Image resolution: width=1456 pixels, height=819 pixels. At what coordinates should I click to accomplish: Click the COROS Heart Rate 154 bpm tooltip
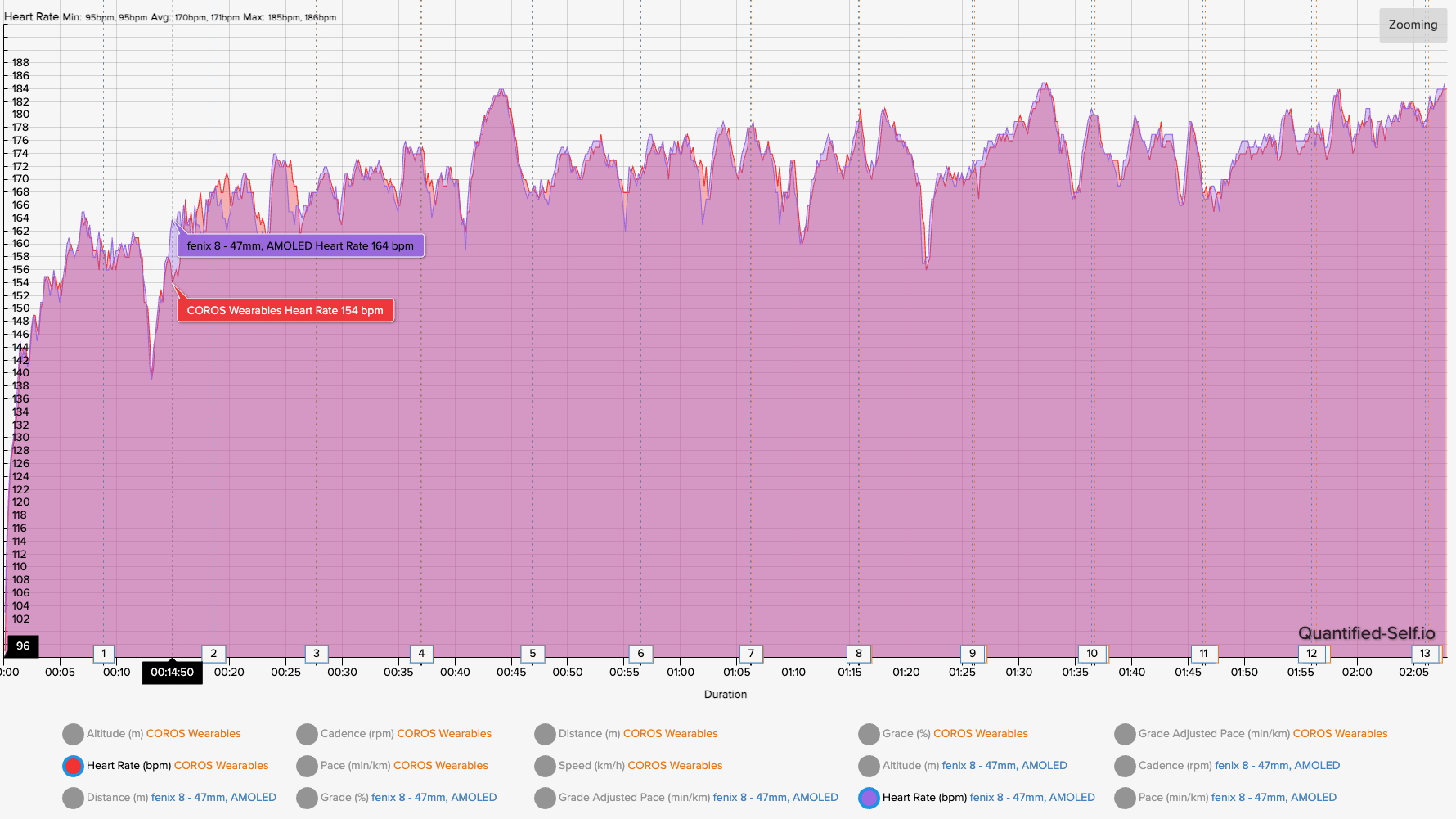285,310
